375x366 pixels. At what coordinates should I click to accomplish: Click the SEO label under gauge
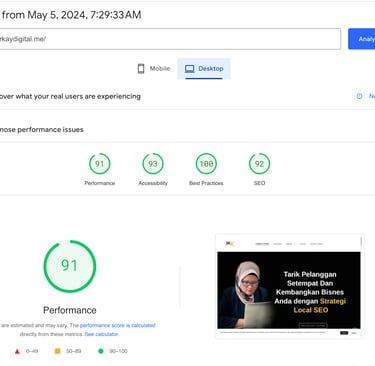(x=259, y=183)
